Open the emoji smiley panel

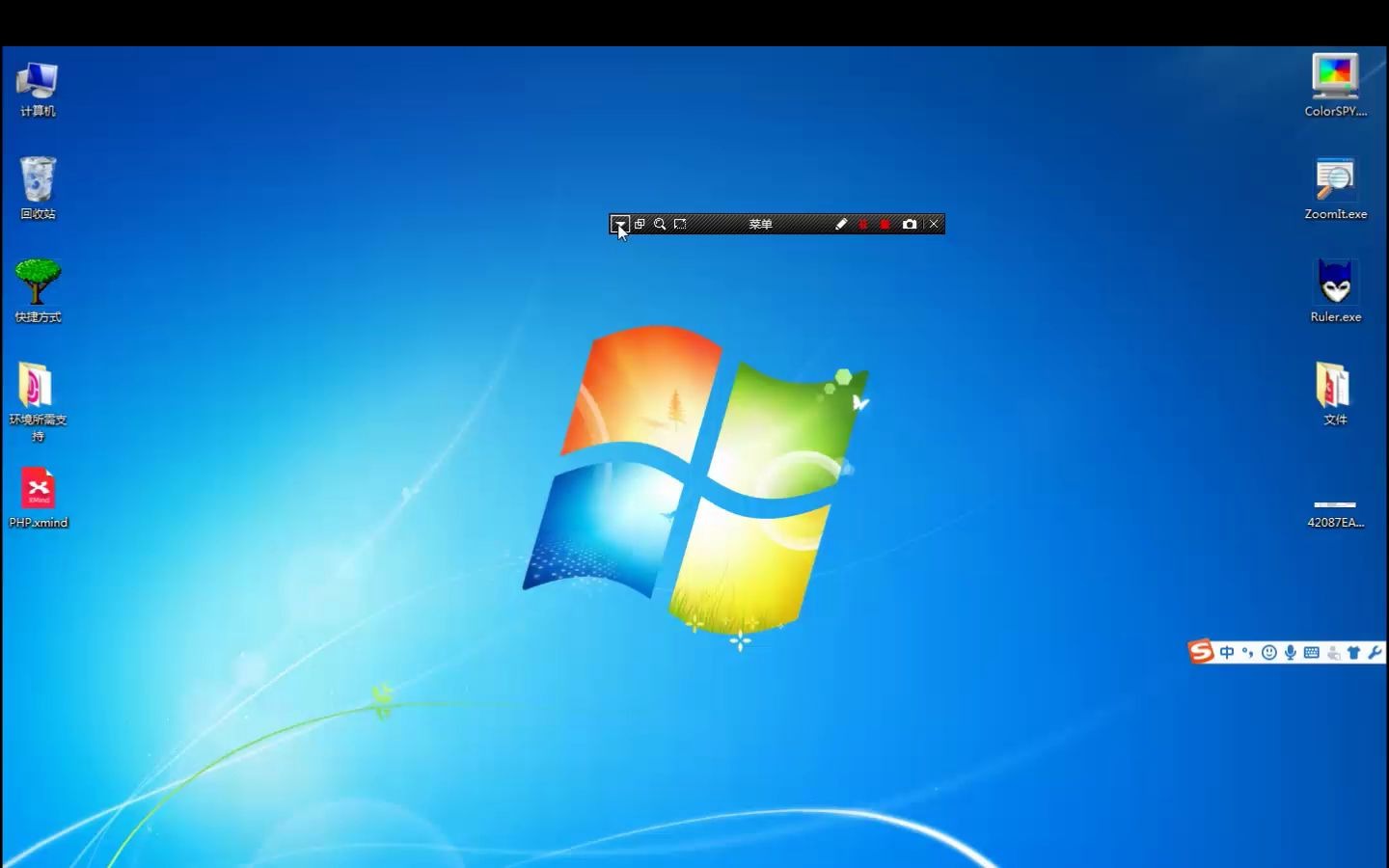coord(1269,653)
